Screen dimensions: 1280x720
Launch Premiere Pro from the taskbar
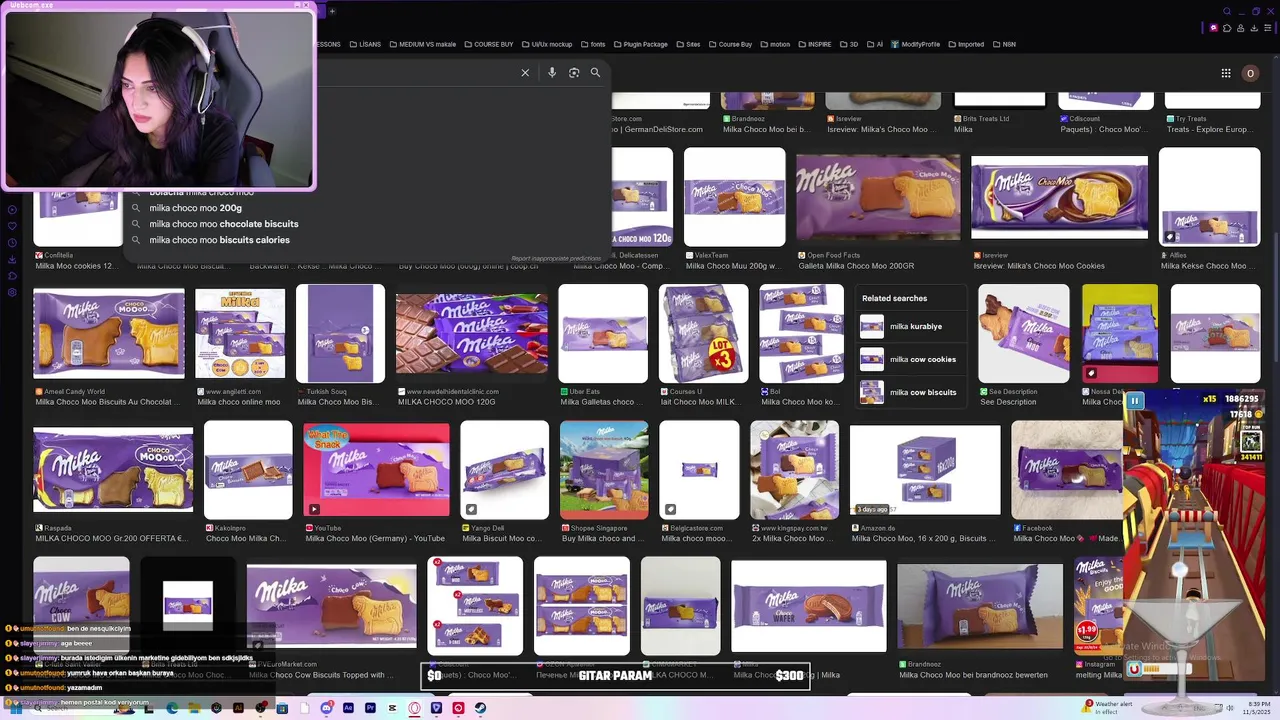point(370,708)
